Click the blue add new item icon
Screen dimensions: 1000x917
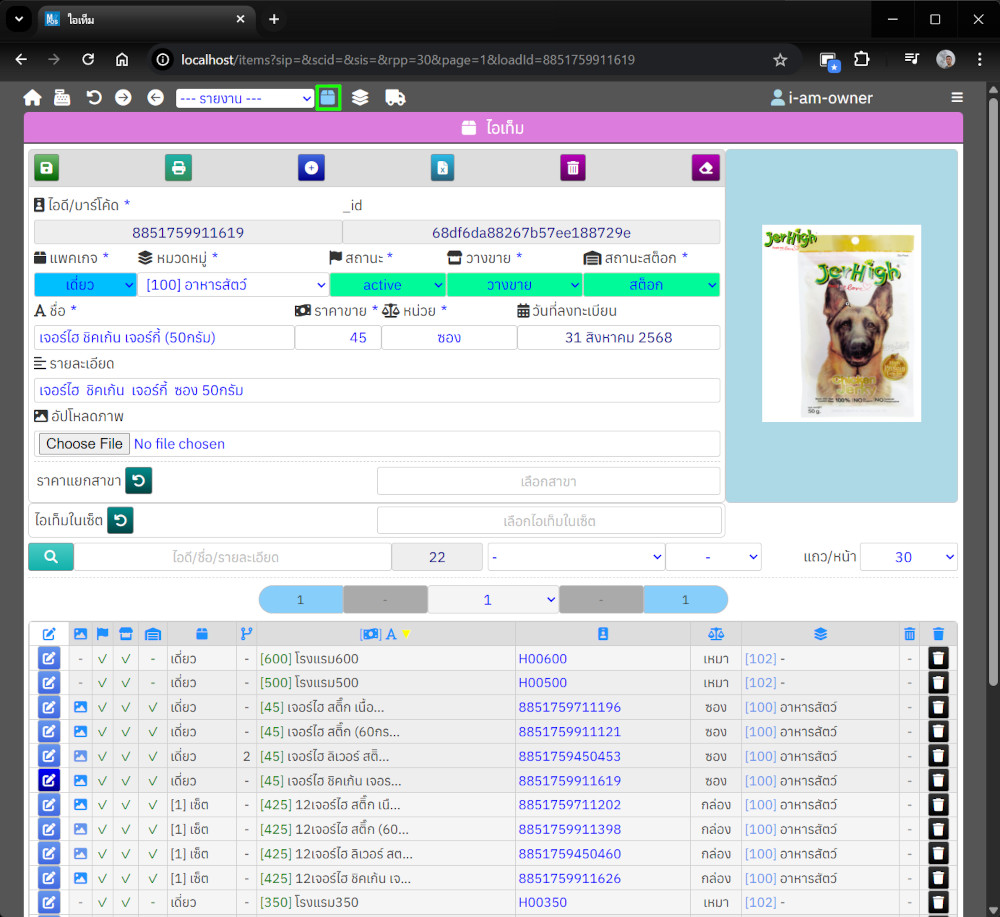pos(311,168)
